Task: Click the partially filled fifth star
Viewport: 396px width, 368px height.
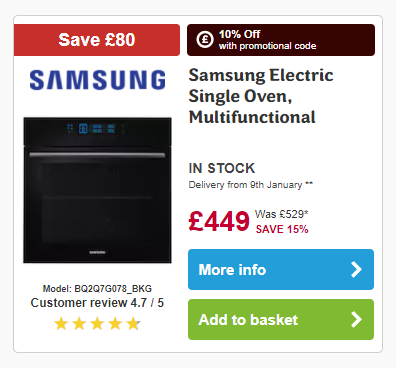Action: point(133,324)
